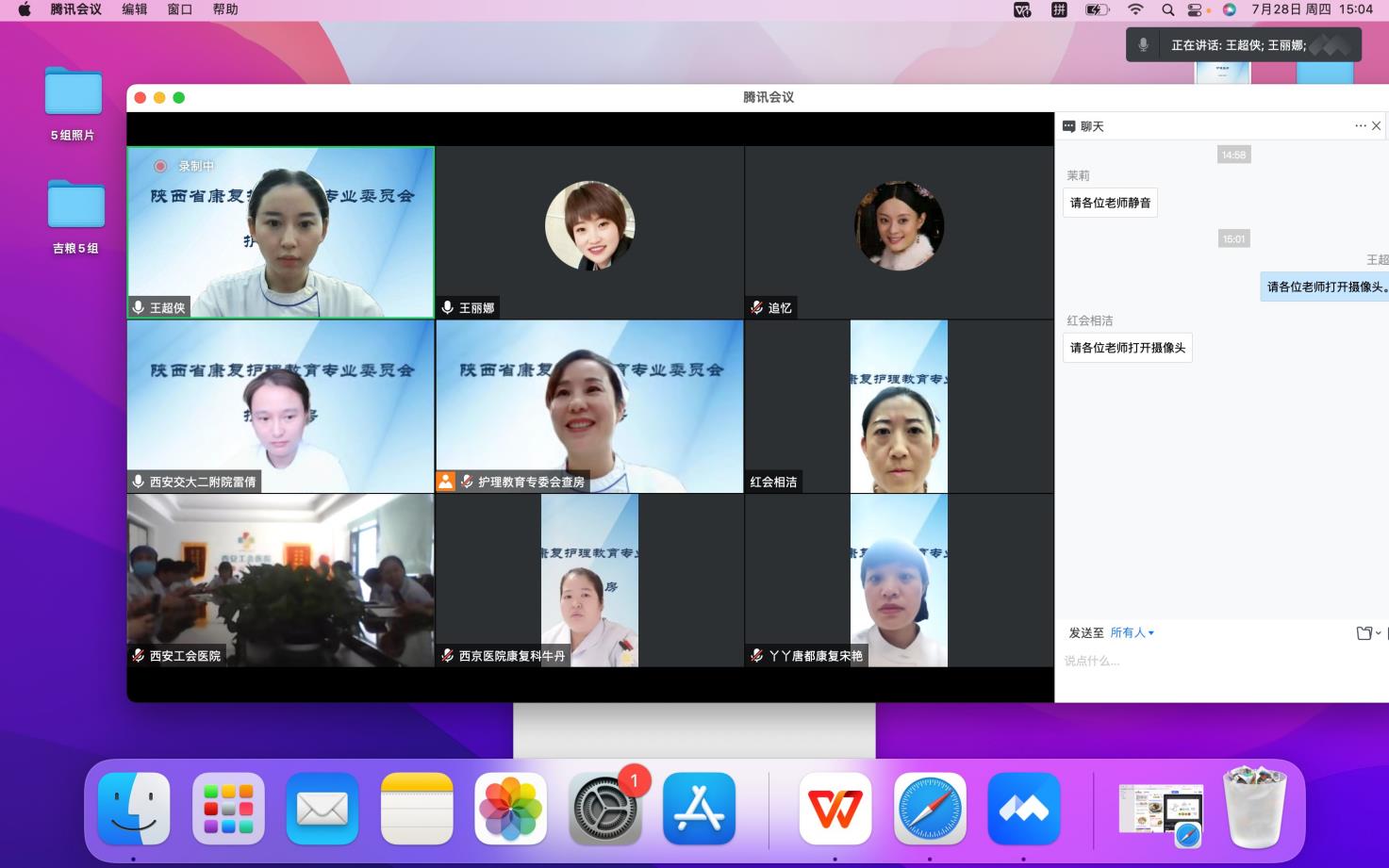
Task: Close the 聊天 chat panel
Action: (x=1377, y=125)
